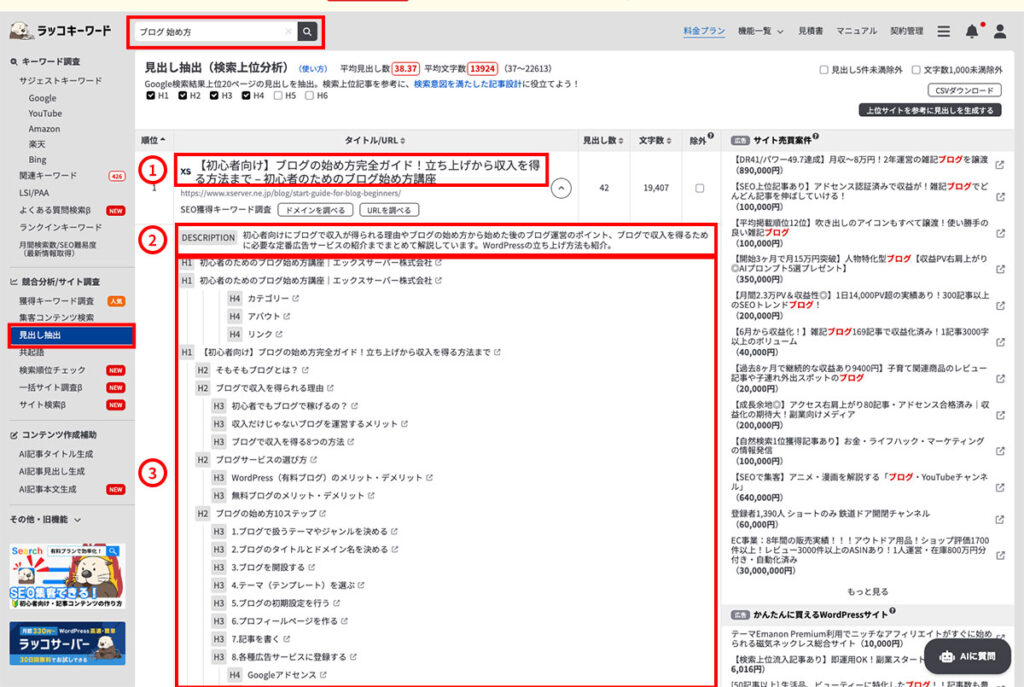The width and height of the screenshot is (1024, 687).
Task: Open the 料金プラン link
Action: tap(704, 32)
